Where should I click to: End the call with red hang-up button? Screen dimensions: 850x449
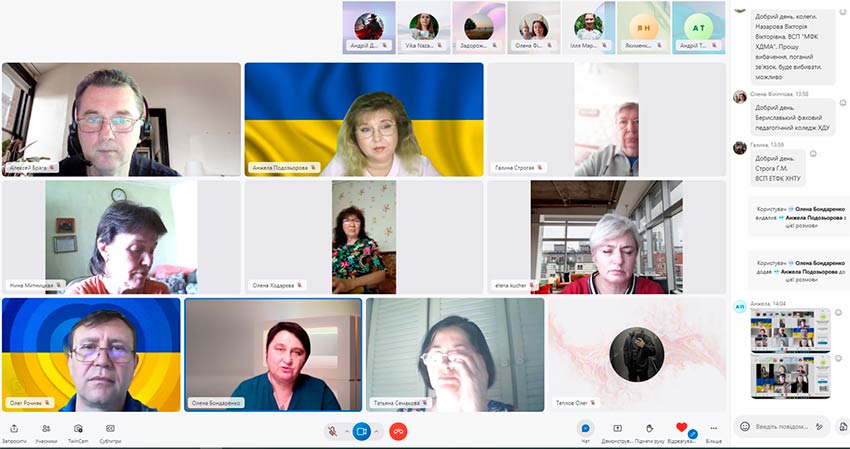[x=398, y=431]
